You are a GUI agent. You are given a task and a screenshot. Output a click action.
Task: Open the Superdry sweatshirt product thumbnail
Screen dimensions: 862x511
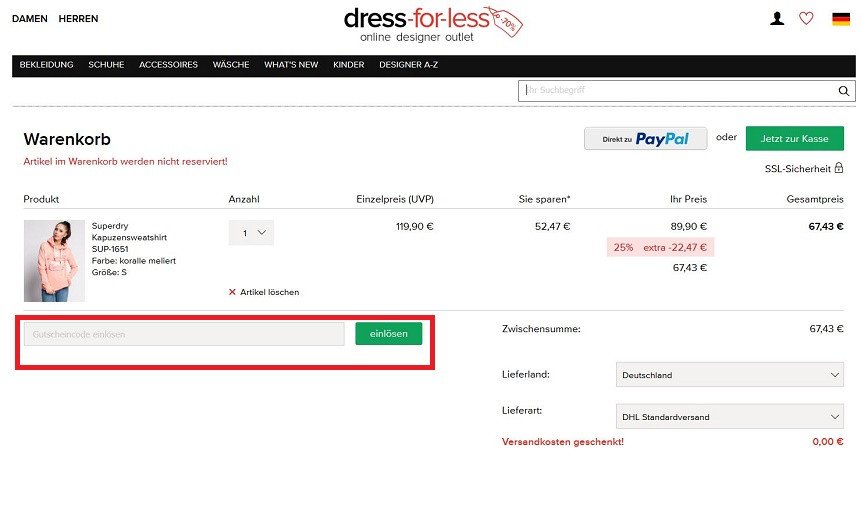pos(54,261)
